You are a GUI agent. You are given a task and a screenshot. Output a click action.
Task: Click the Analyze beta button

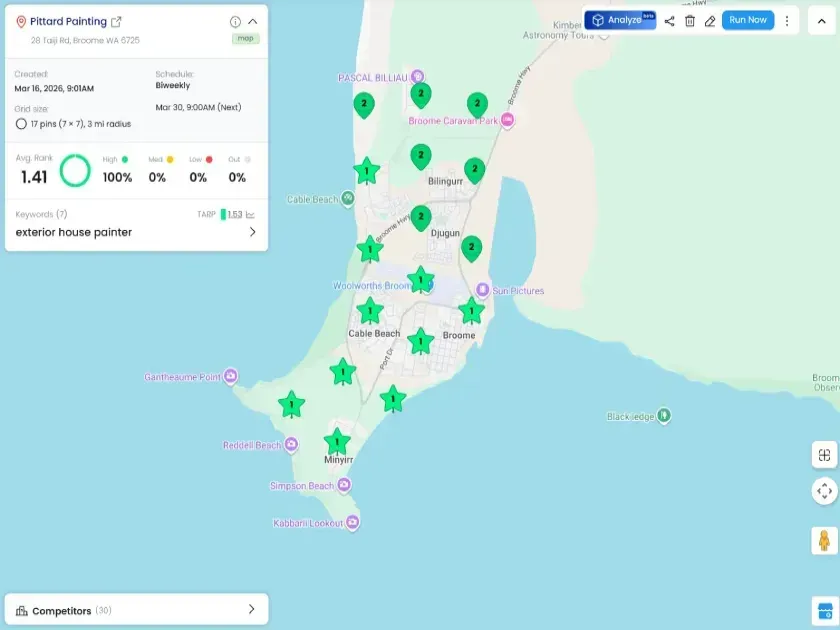(x=620, y=20)
